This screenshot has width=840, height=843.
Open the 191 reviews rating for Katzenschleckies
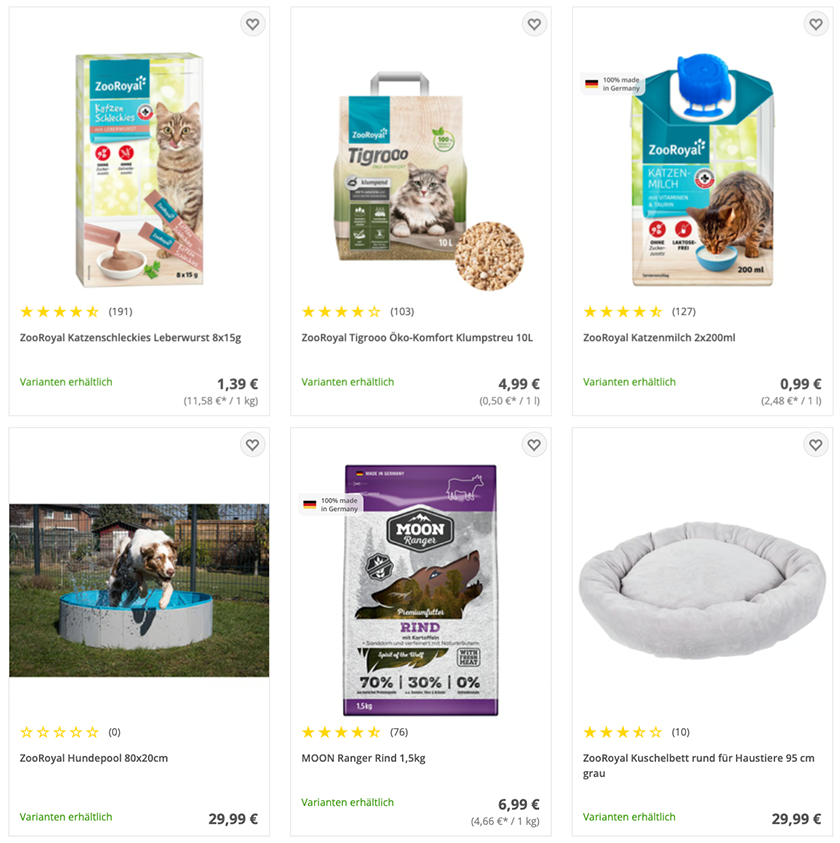(76, 311)
